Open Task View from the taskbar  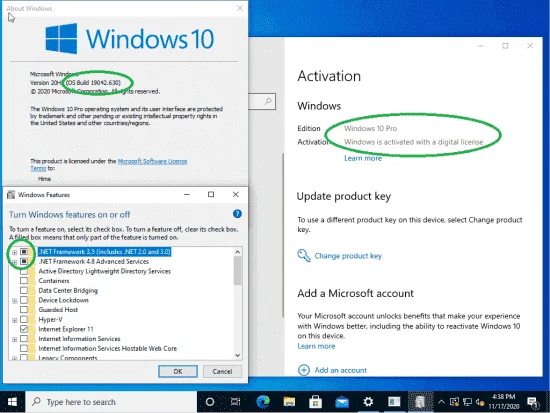236,402
